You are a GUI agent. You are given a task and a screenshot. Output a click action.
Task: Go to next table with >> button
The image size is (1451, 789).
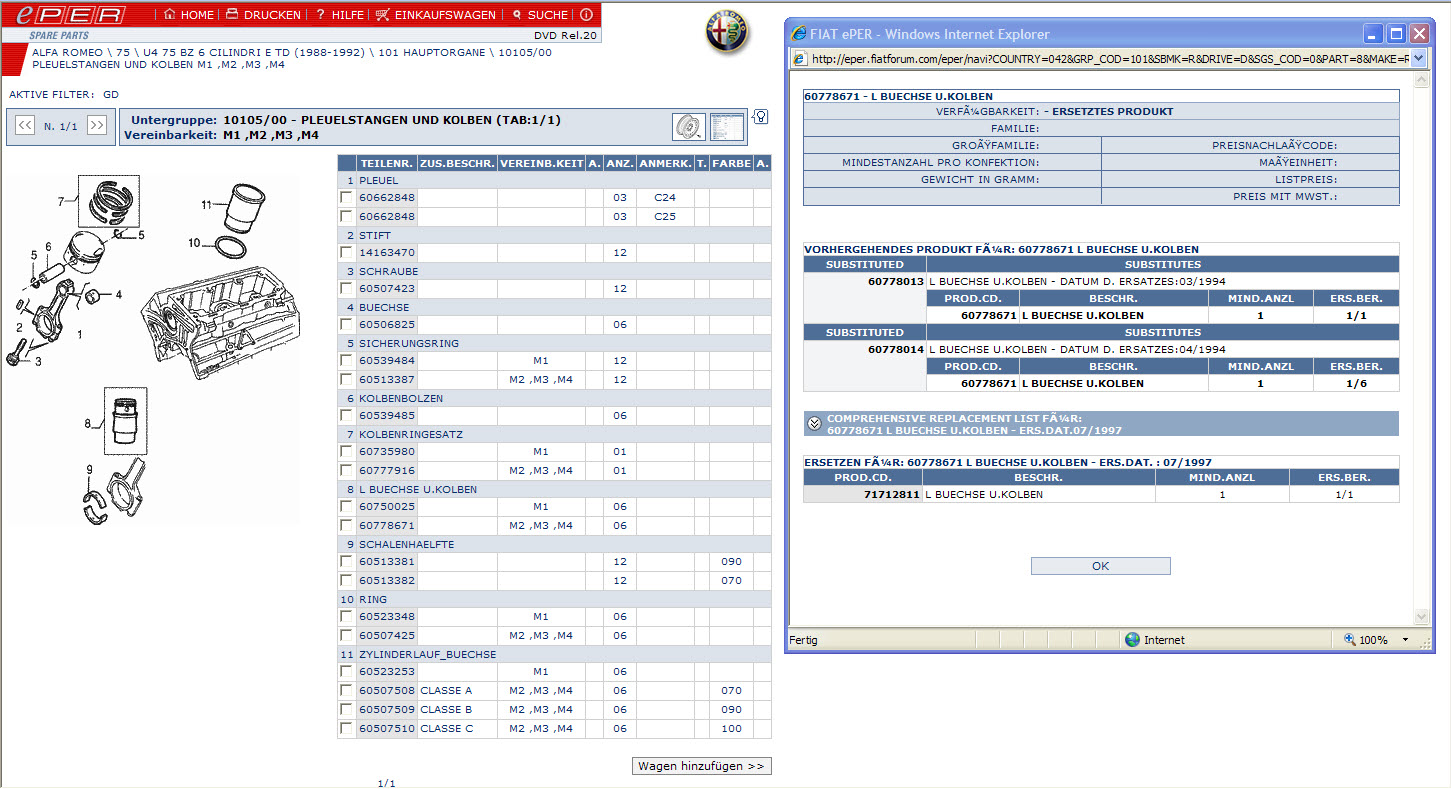(x=97, y=126)
